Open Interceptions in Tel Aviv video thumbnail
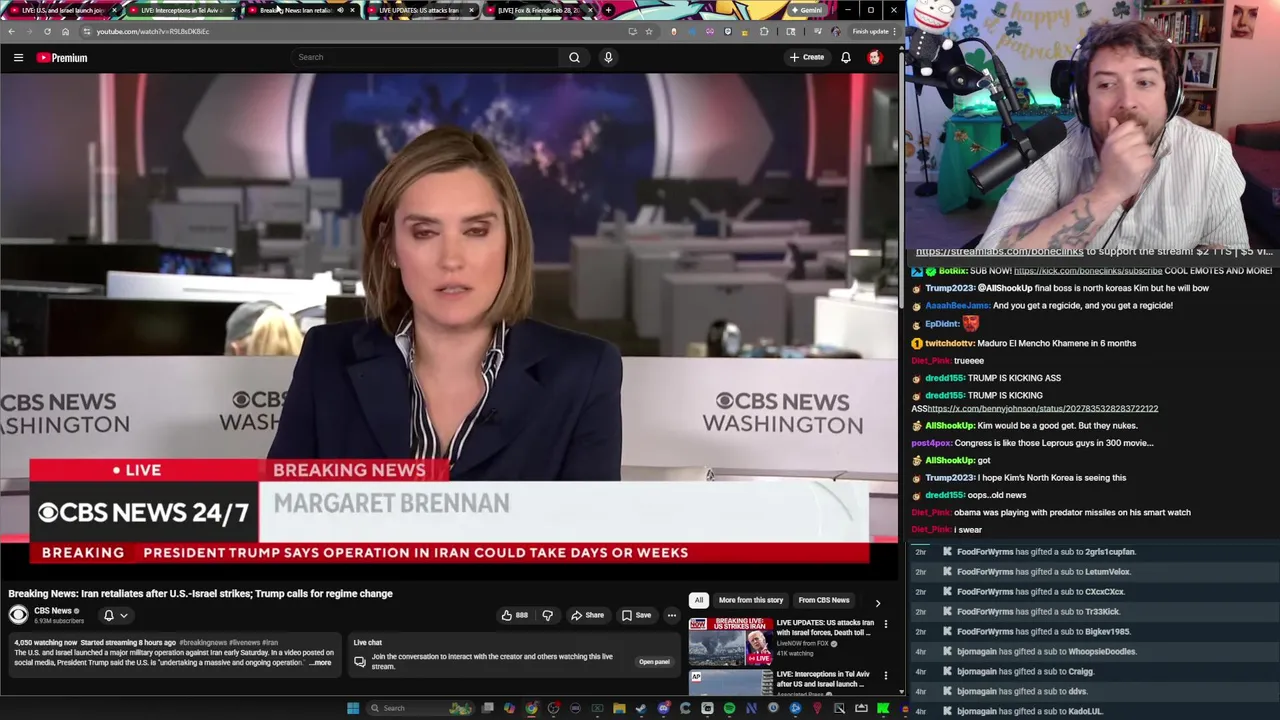 (x=730, y=683)
